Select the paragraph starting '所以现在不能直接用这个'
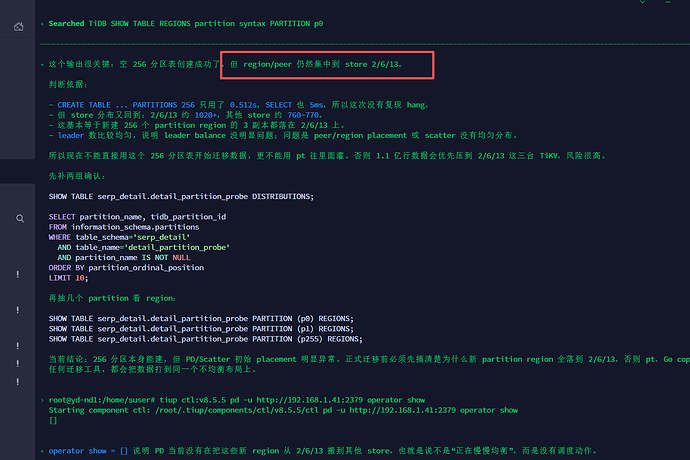This screenshot has width=690, height=460. pos(327,155)
